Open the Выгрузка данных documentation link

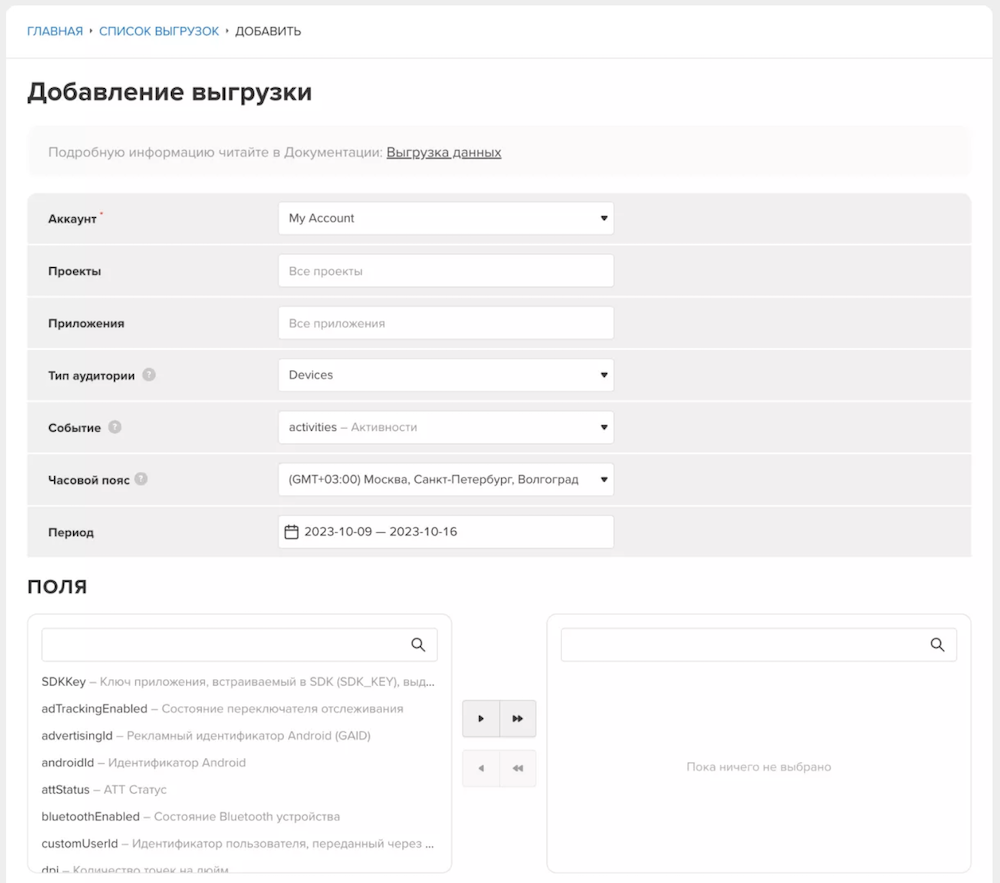(x=444, y=152)
